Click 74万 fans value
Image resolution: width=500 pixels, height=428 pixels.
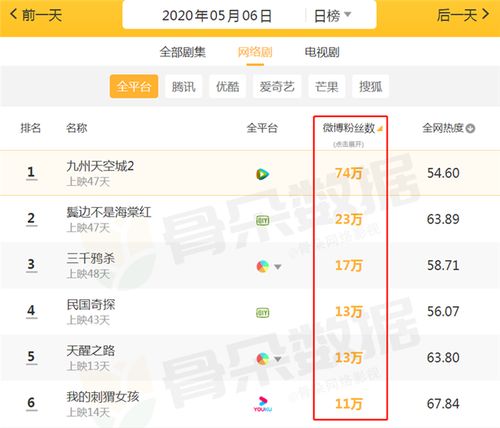pos(349,173)
